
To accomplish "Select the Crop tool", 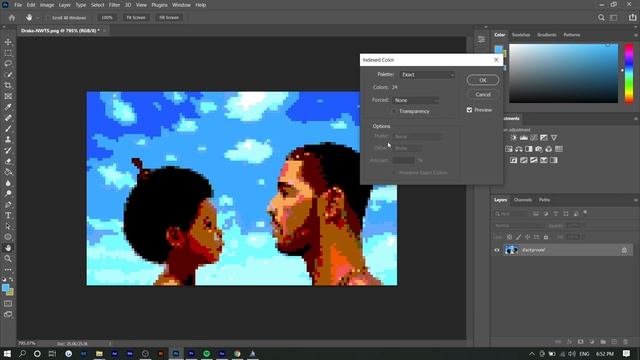I will pos(8,85).
